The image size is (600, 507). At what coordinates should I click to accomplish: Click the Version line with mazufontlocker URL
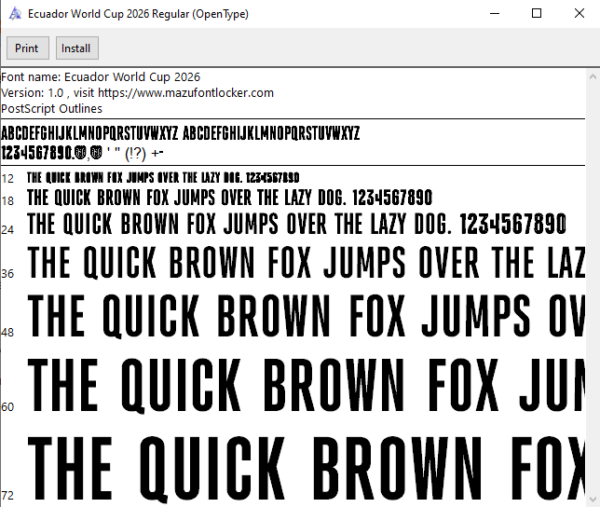point(137,93)
